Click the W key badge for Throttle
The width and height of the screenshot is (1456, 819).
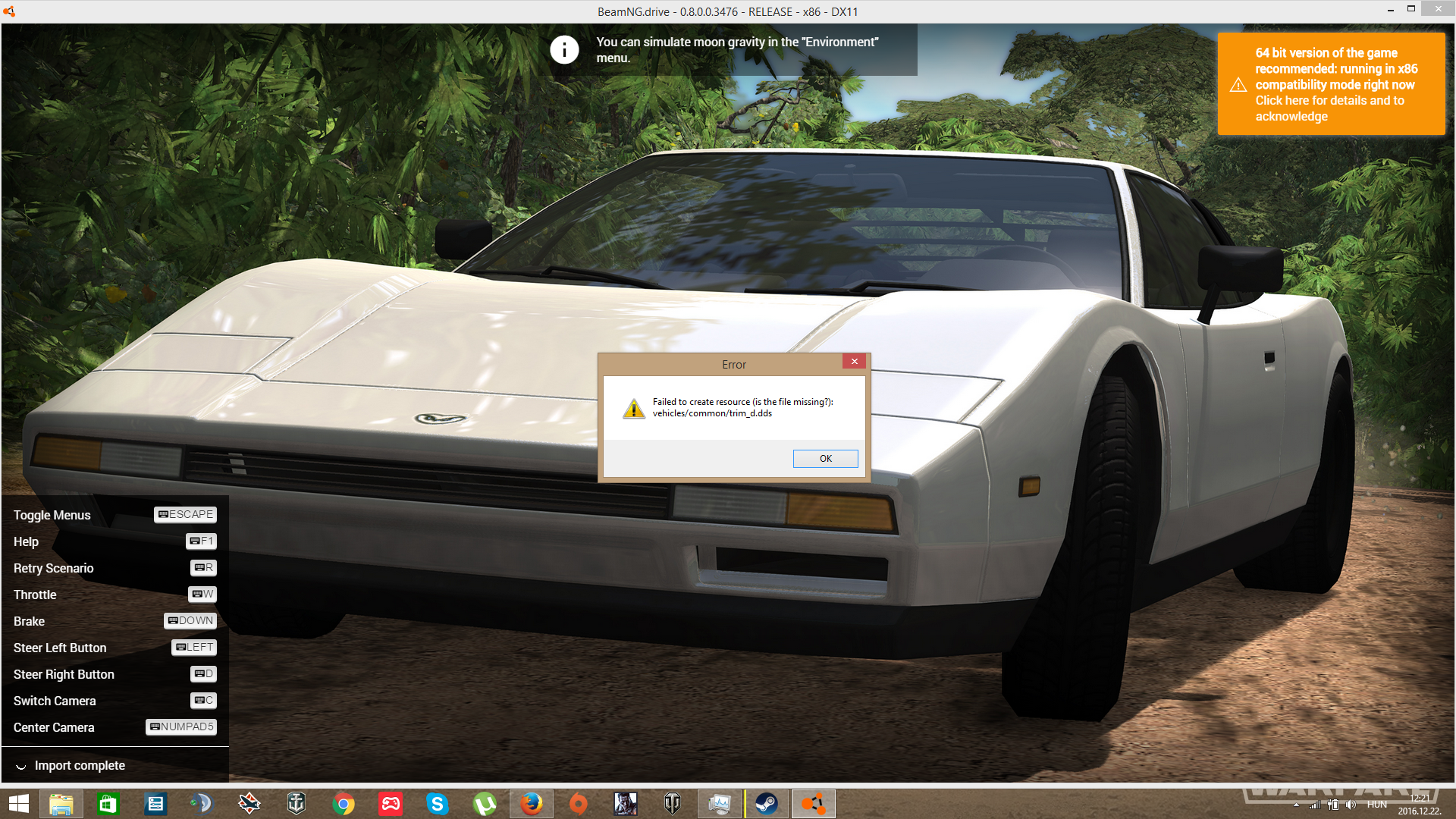[x=202, y=594]
